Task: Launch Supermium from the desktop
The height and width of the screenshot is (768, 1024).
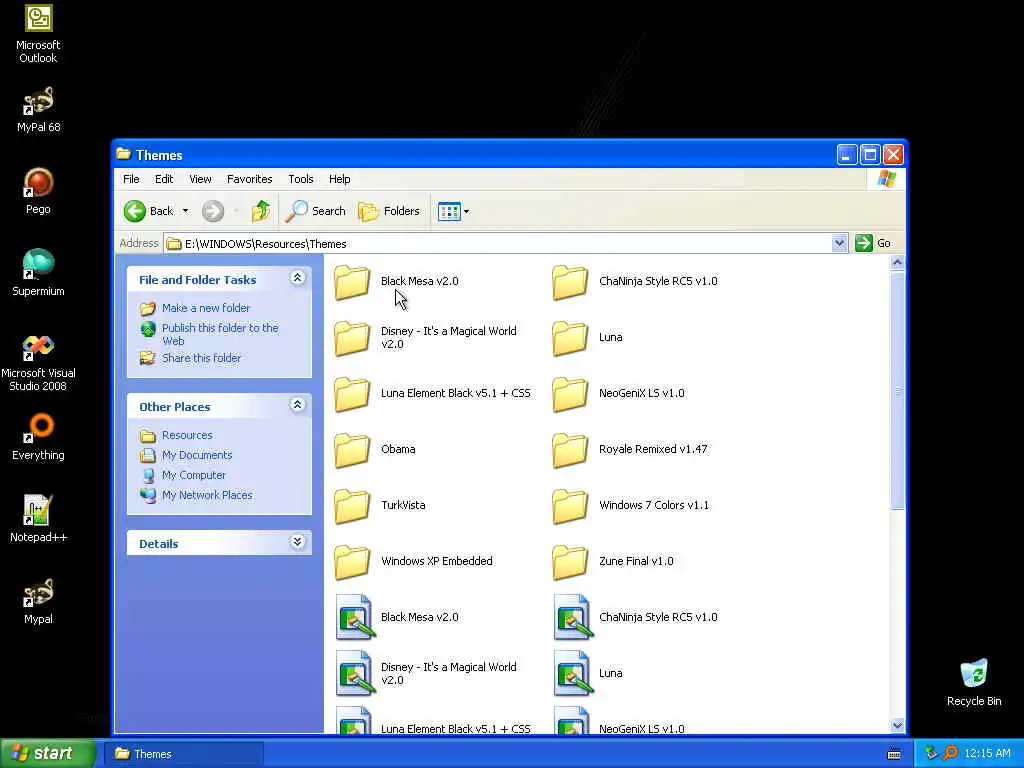Action: [38, 274]
